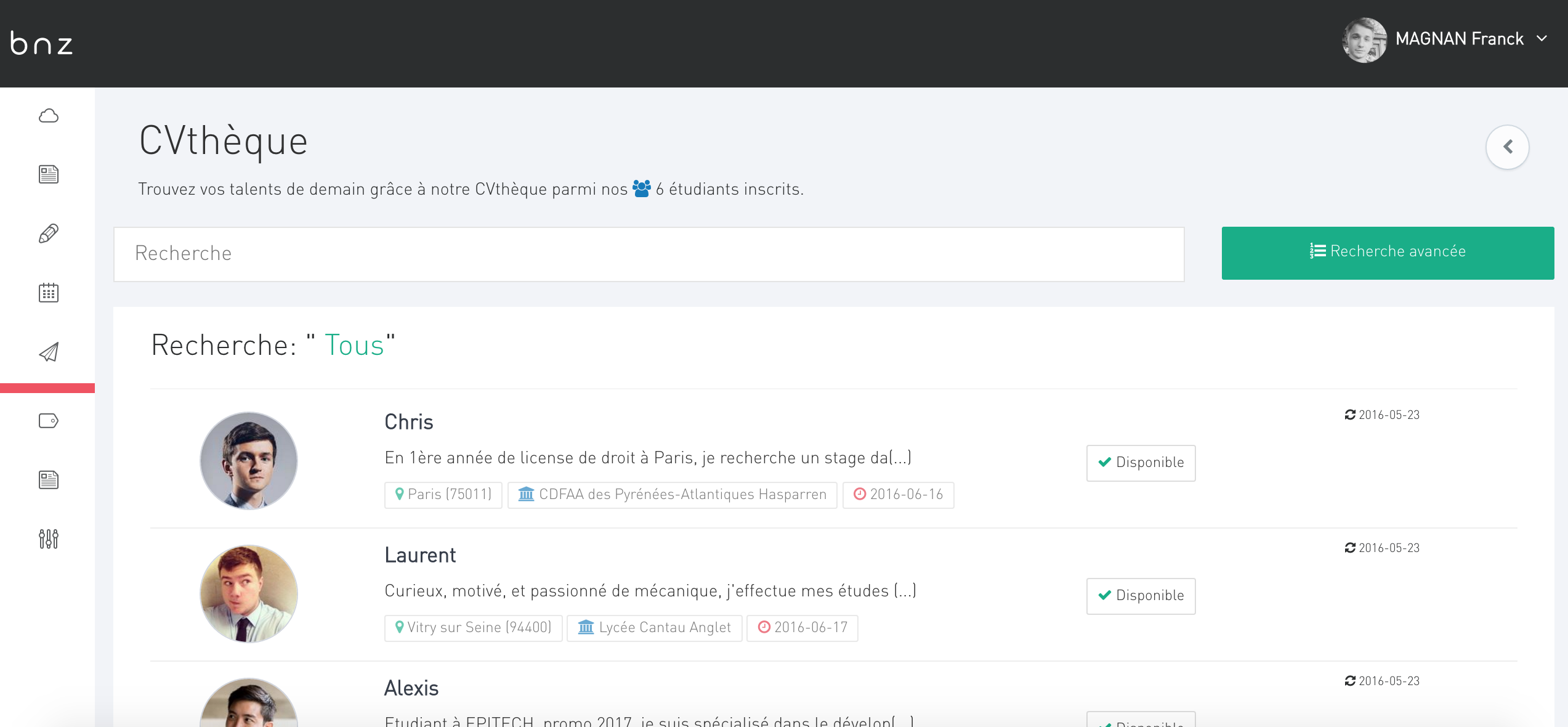Toggle Laurent's Disponible status button
Screen dimensions: 1568x727
[x=1141, y=596]
